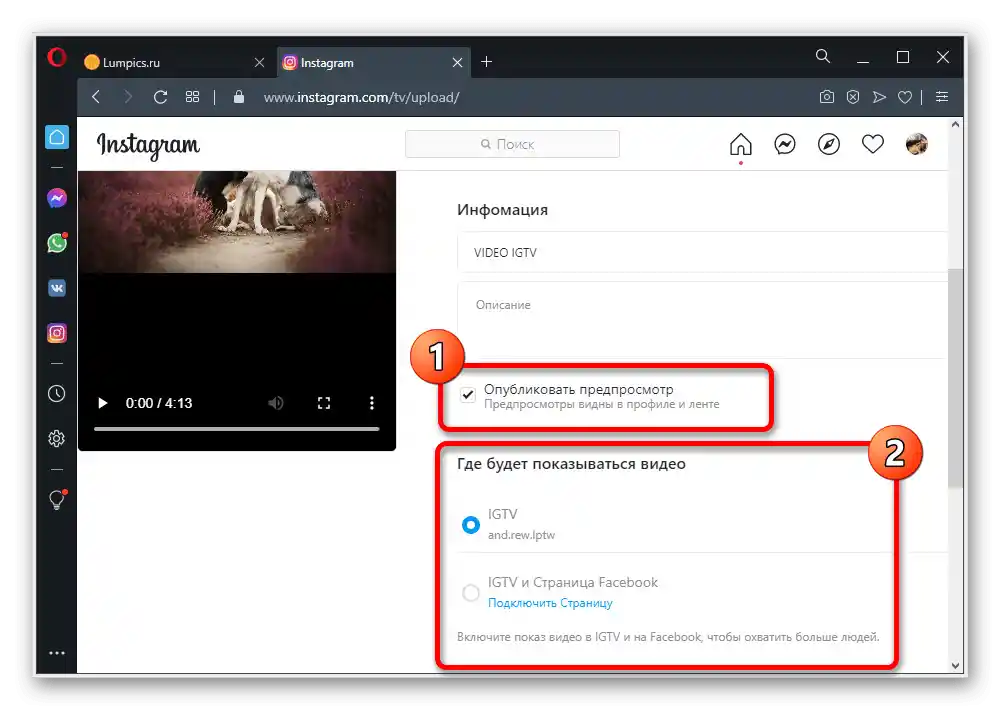Image resolution: width=1000 pixels, height=710 pixels.
Task: Click the site security padlock
Action: (239, 97)
